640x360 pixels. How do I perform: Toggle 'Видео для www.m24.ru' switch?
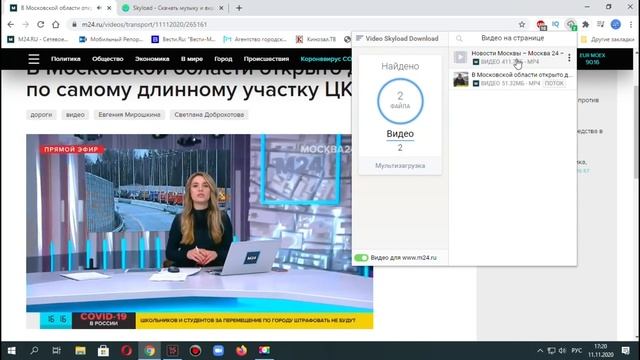point(361,258)
